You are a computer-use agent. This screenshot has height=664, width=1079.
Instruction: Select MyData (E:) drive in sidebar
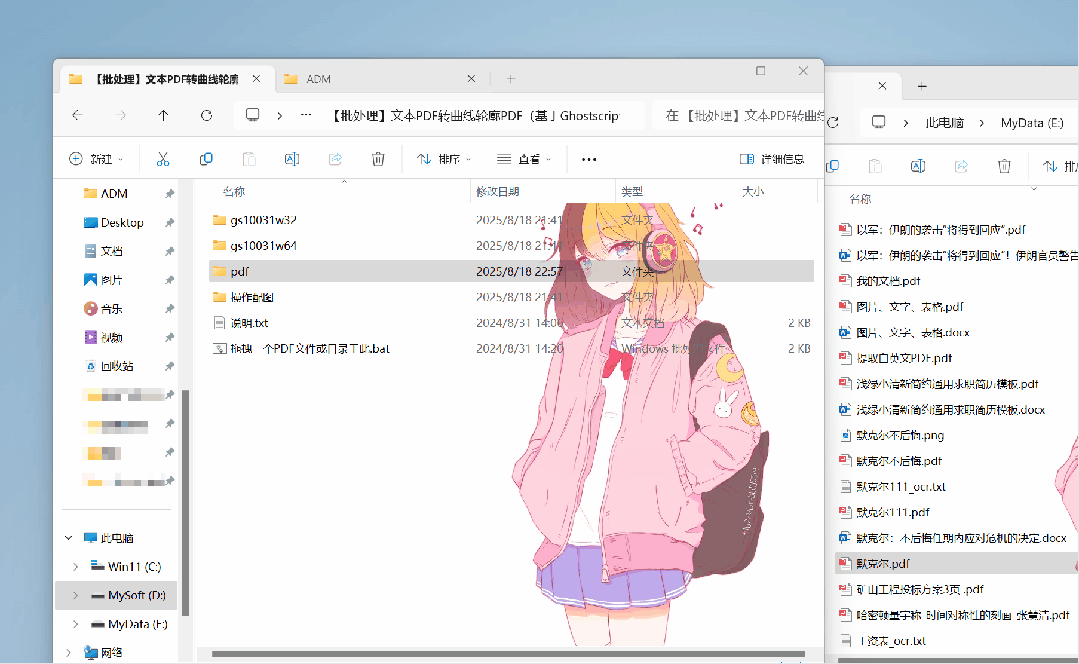137,624
